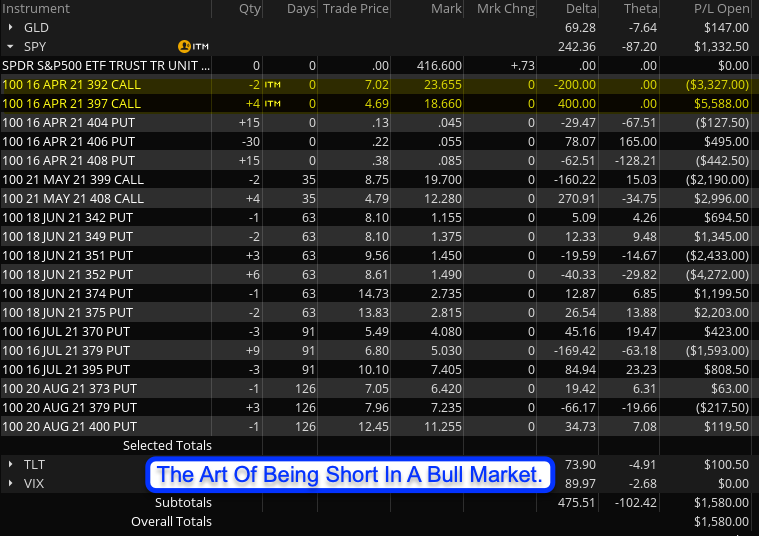Click the TLT P/L Open $100.50
759x536 pixels.
point(727,464)
